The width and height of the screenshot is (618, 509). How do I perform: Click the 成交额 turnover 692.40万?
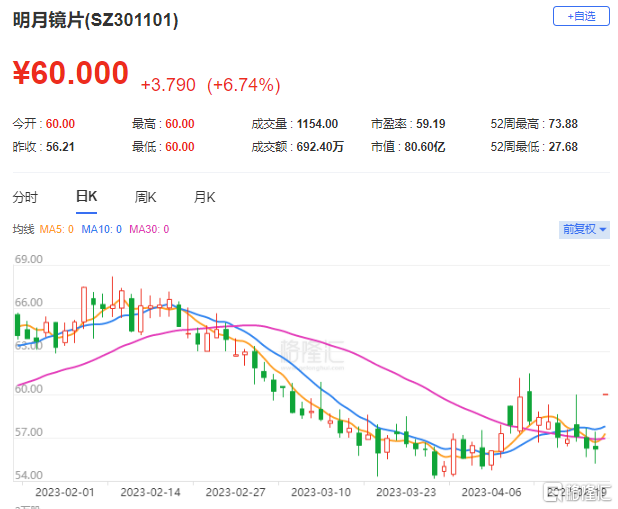click(320, 147)
